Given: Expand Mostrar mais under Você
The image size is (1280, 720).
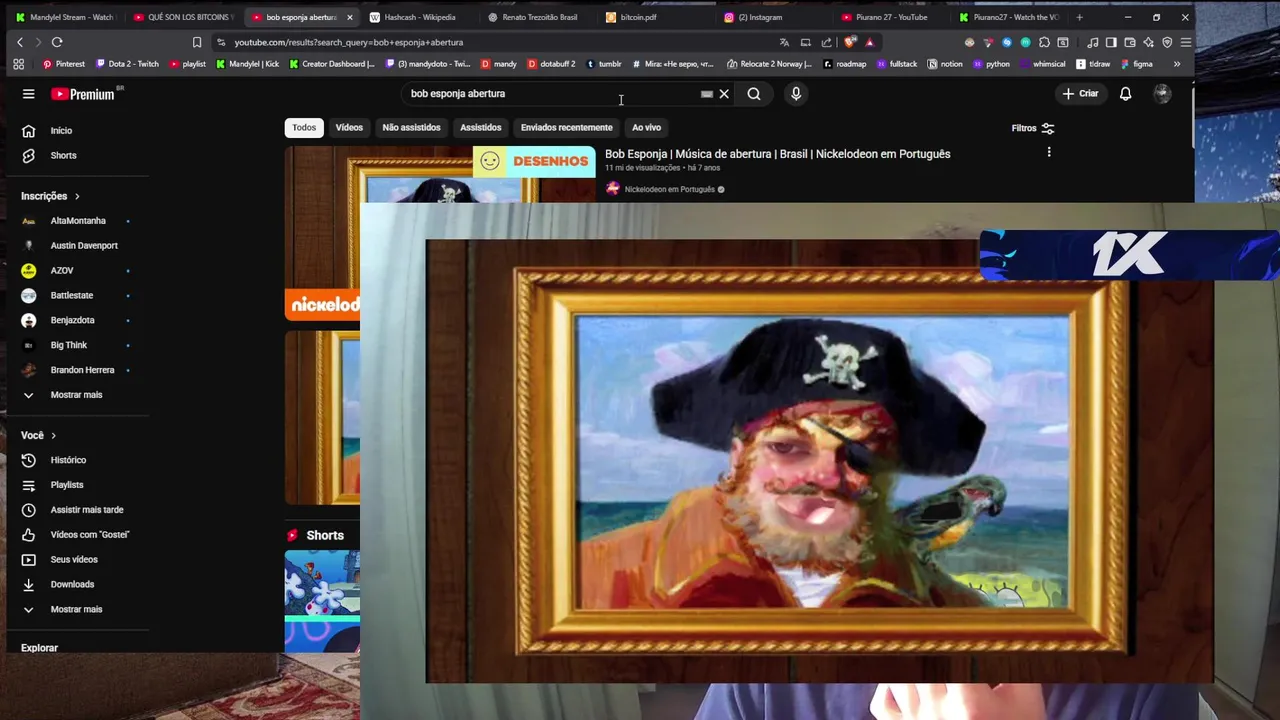Looking at the screenshot, I should point(77,610).
